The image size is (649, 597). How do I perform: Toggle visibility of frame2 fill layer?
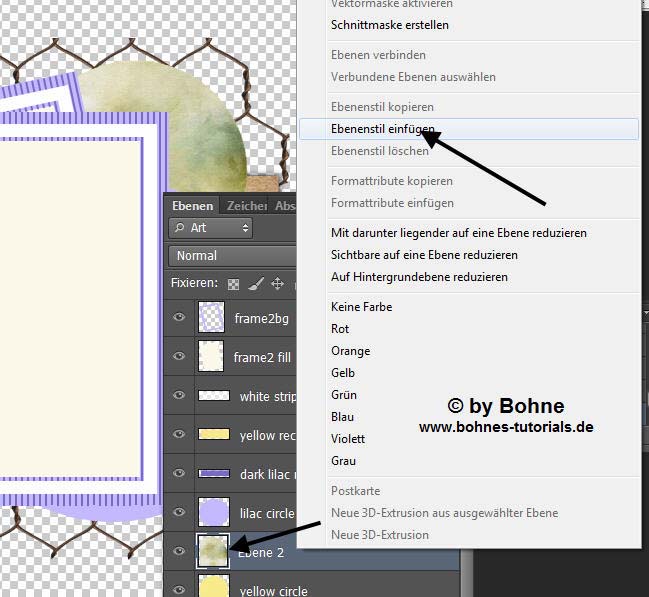[180, 357]
